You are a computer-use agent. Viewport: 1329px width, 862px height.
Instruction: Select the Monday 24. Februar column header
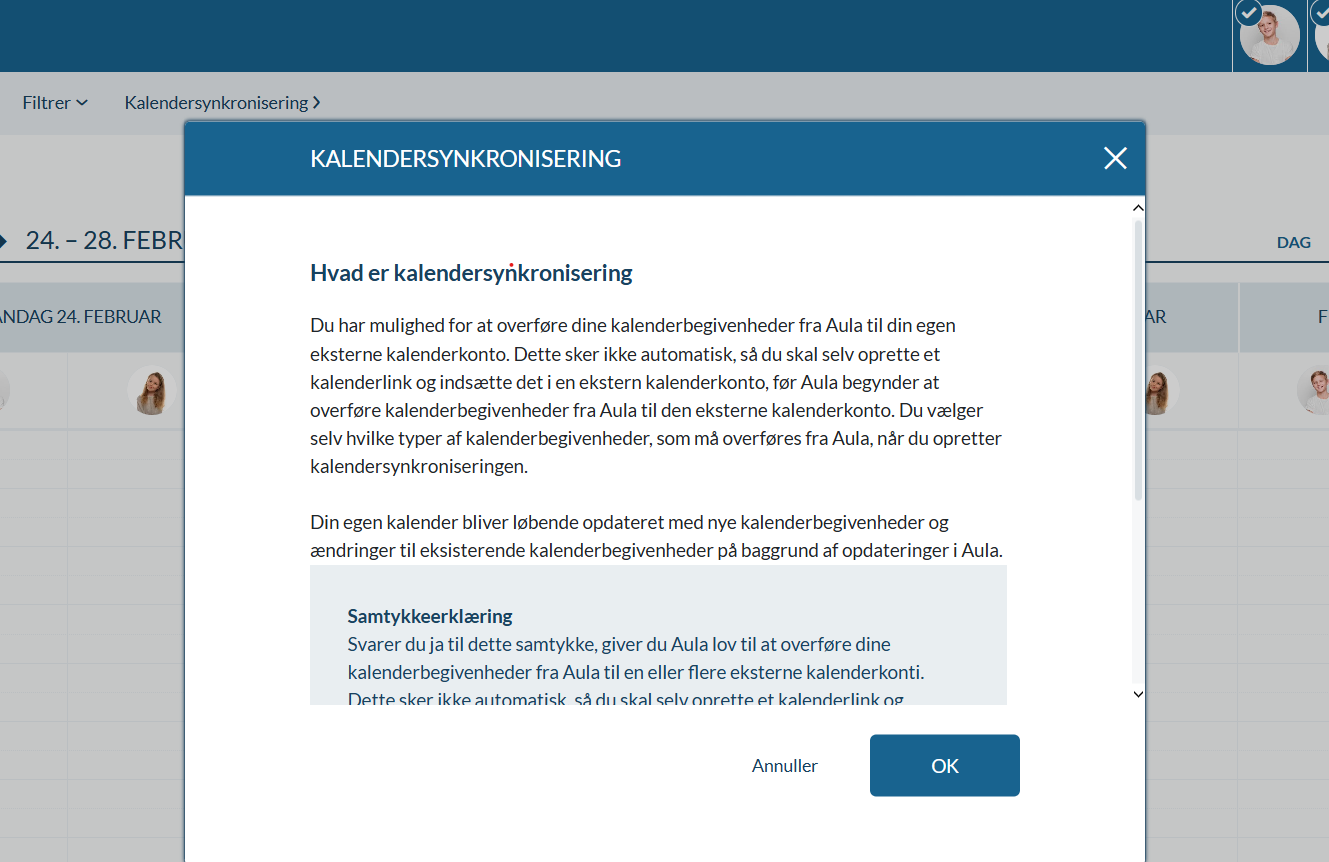pos(80,317)
